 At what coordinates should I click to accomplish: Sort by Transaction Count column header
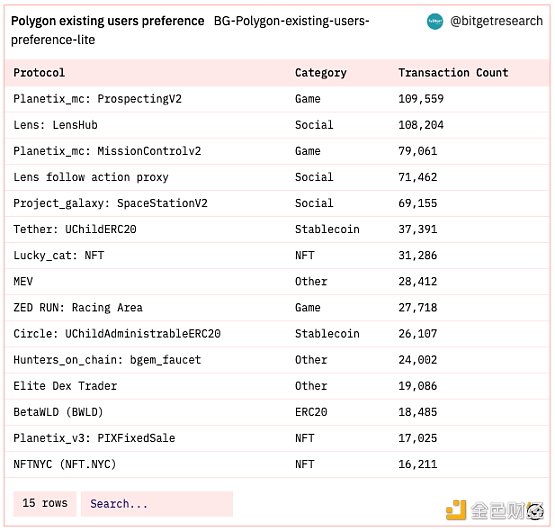click(x=453, y=73)
